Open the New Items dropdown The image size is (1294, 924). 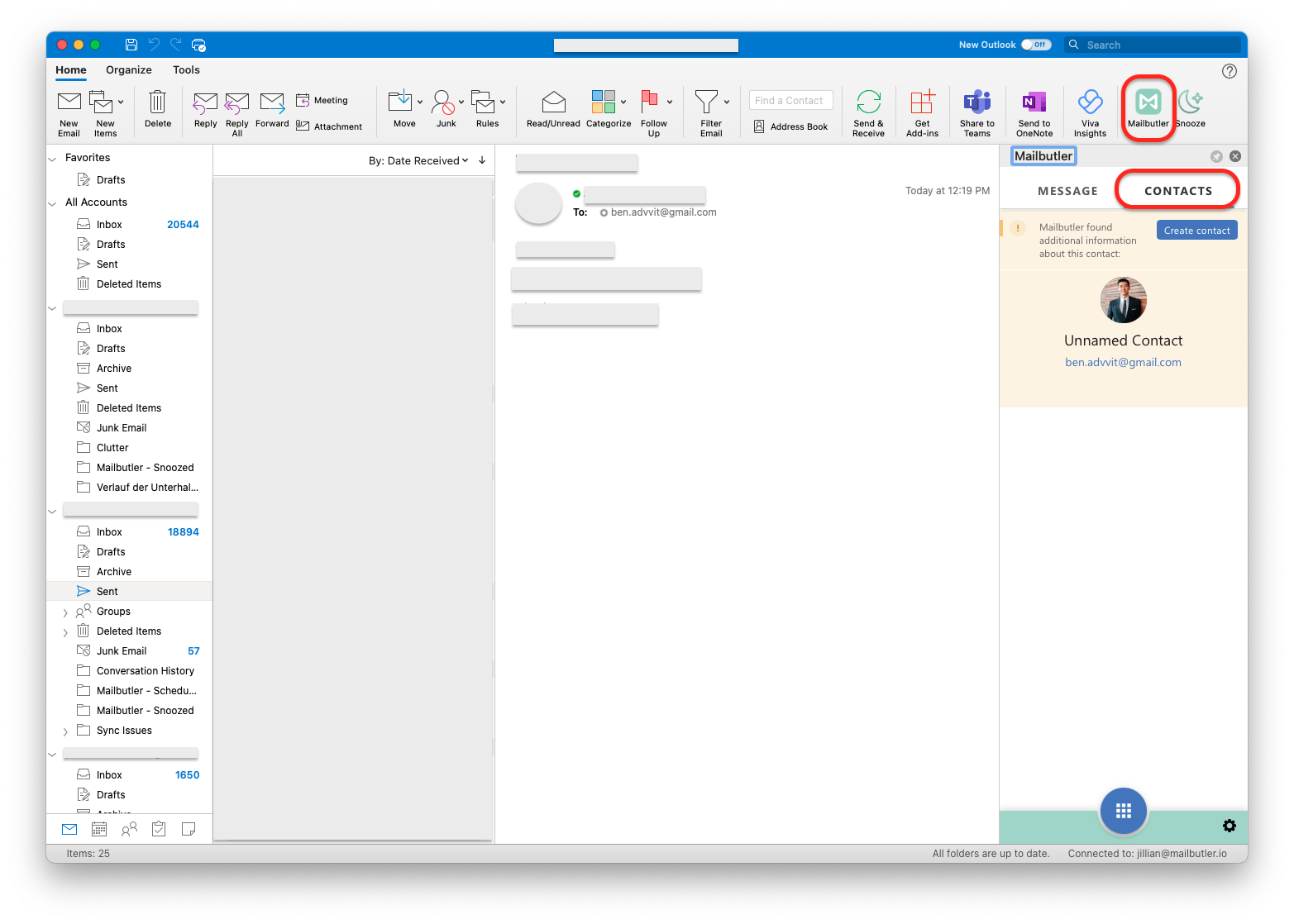tap(121, 102)
